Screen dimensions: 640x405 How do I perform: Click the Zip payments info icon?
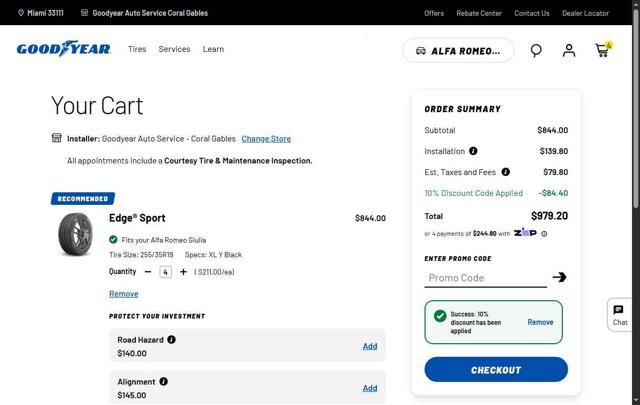[544, 234]
